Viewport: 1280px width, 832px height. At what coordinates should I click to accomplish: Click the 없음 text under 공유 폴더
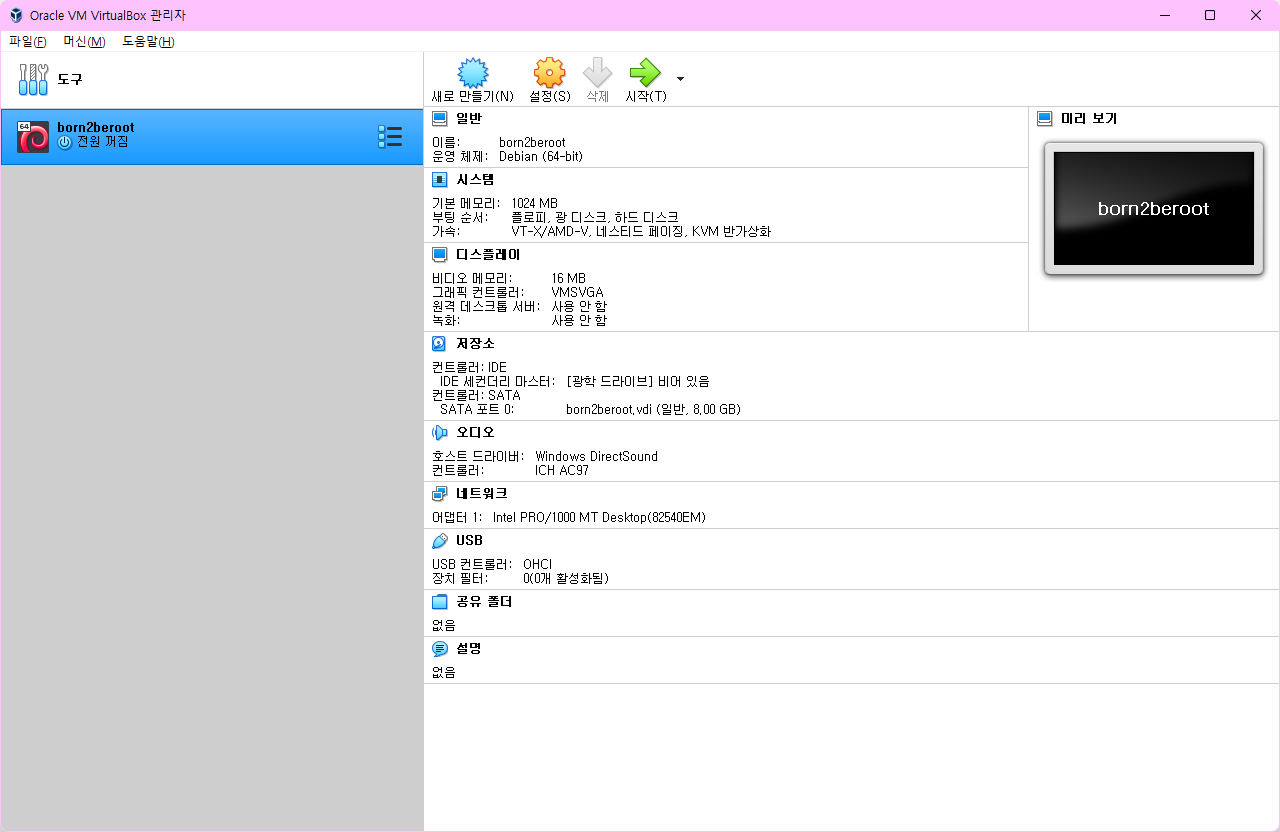443,625
